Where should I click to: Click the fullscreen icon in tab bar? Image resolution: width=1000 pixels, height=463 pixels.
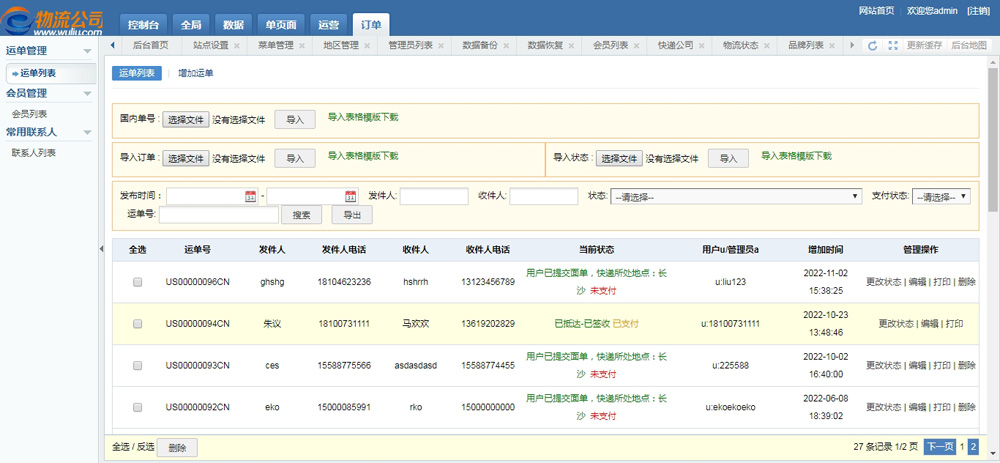point(893,46)
